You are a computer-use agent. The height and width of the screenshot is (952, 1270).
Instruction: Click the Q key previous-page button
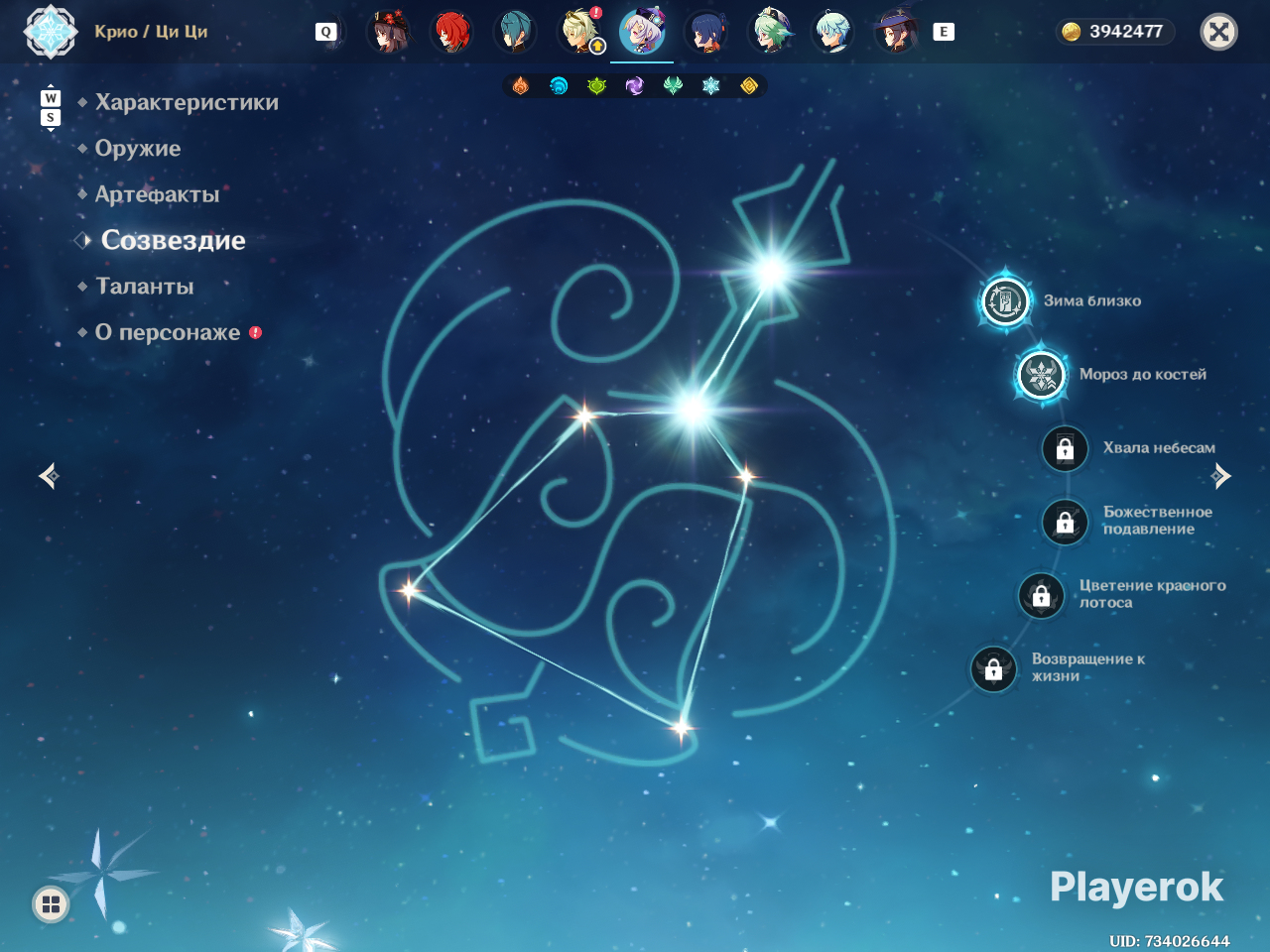[325, 32]
